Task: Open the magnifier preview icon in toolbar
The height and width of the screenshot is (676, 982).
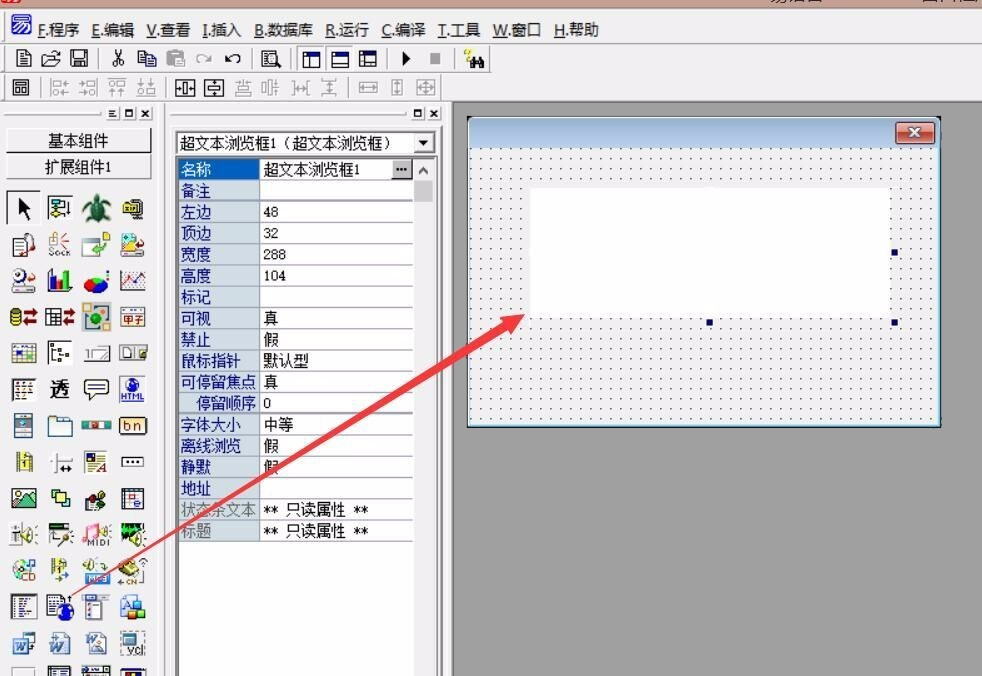Action: pos(271,59)
